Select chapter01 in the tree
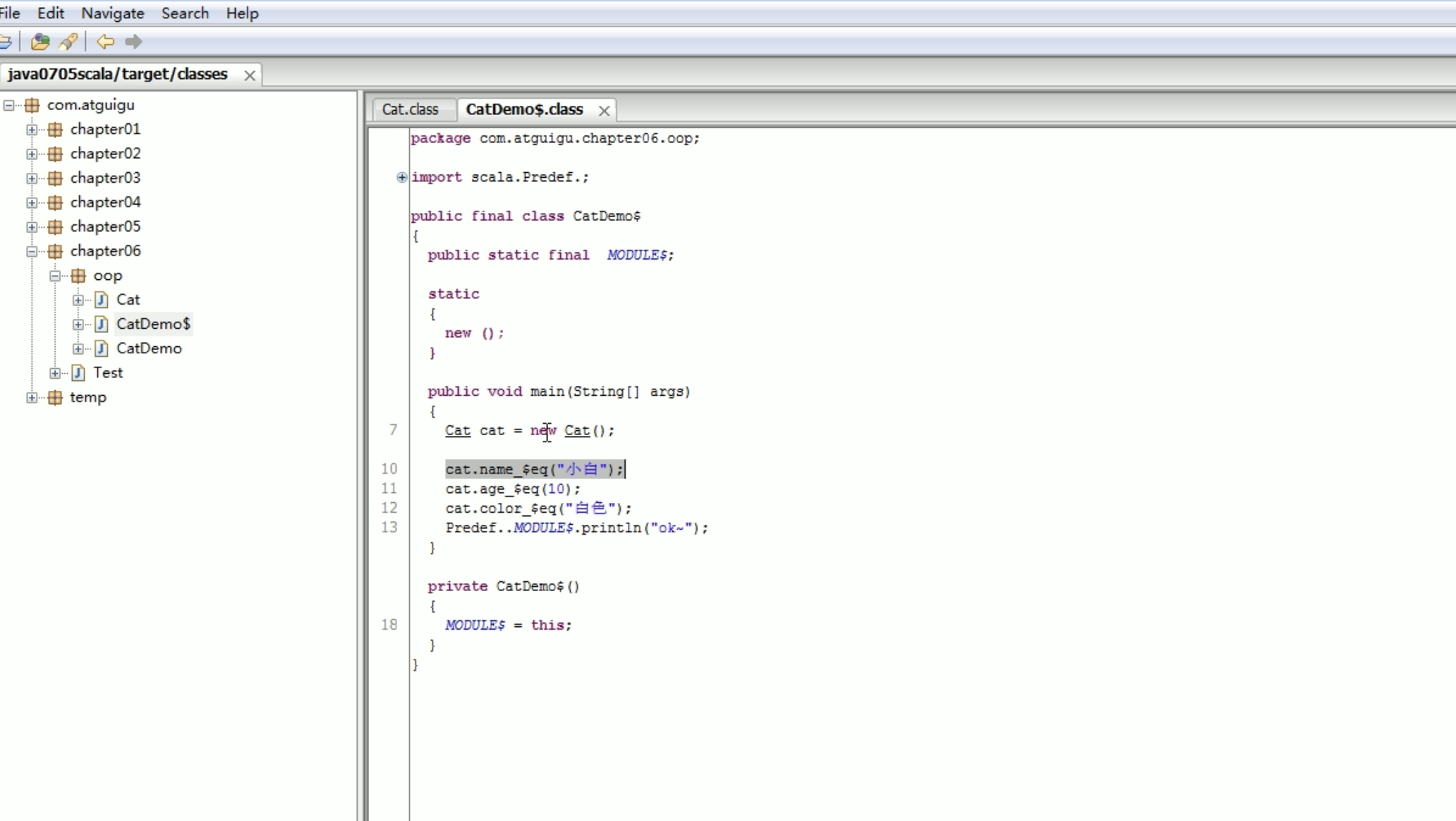The height and width of the screenshot is (821, 1456). pos(105,129)
